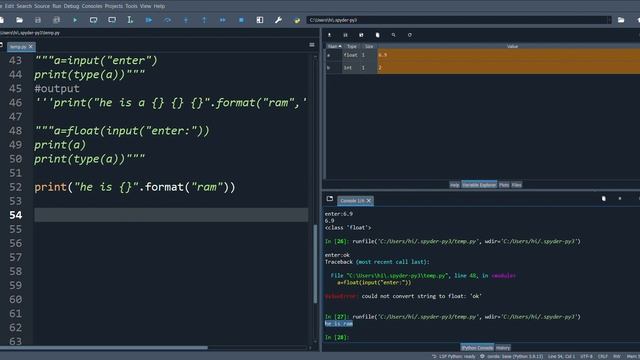Click the console input prompt In [28]
This screenshot has width=640, height=360.
pyautogui.click(x=337, y=338)
